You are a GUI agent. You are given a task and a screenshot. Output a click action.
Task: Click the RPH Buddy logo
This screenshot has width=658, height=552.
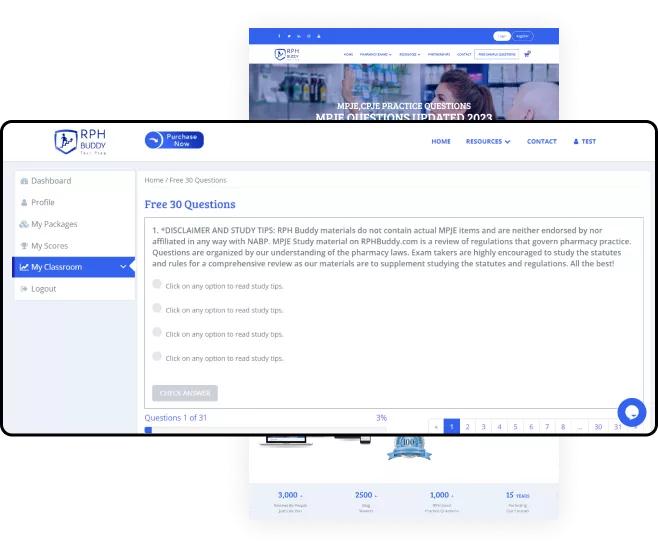[80, 142]
